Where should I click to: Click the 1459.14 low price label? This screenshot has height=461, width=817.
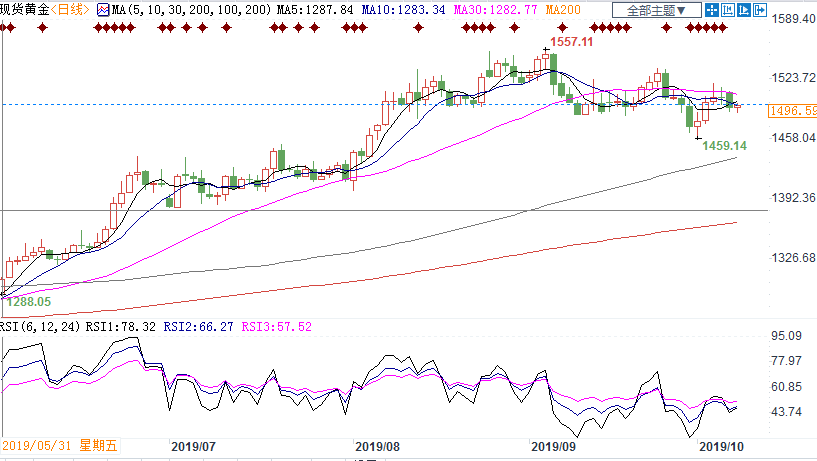724,146
